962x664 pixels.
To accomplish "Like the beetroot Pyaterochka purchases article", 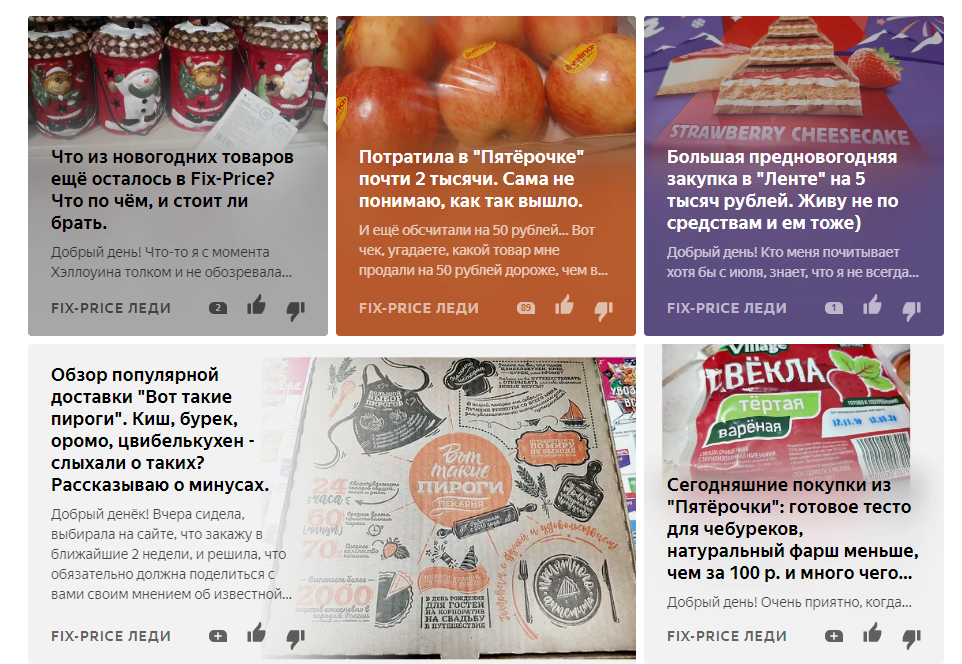I will coord(872,633).
